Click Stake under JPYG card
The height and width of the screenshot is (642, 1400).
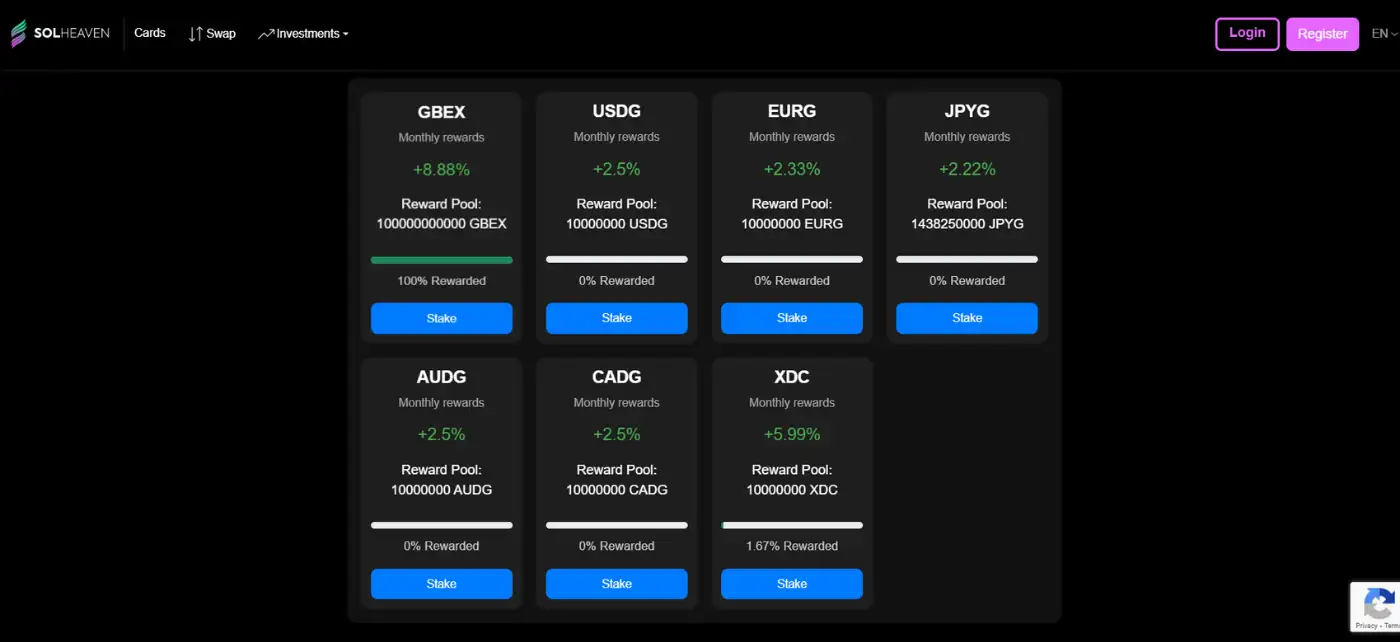point(966,318)
